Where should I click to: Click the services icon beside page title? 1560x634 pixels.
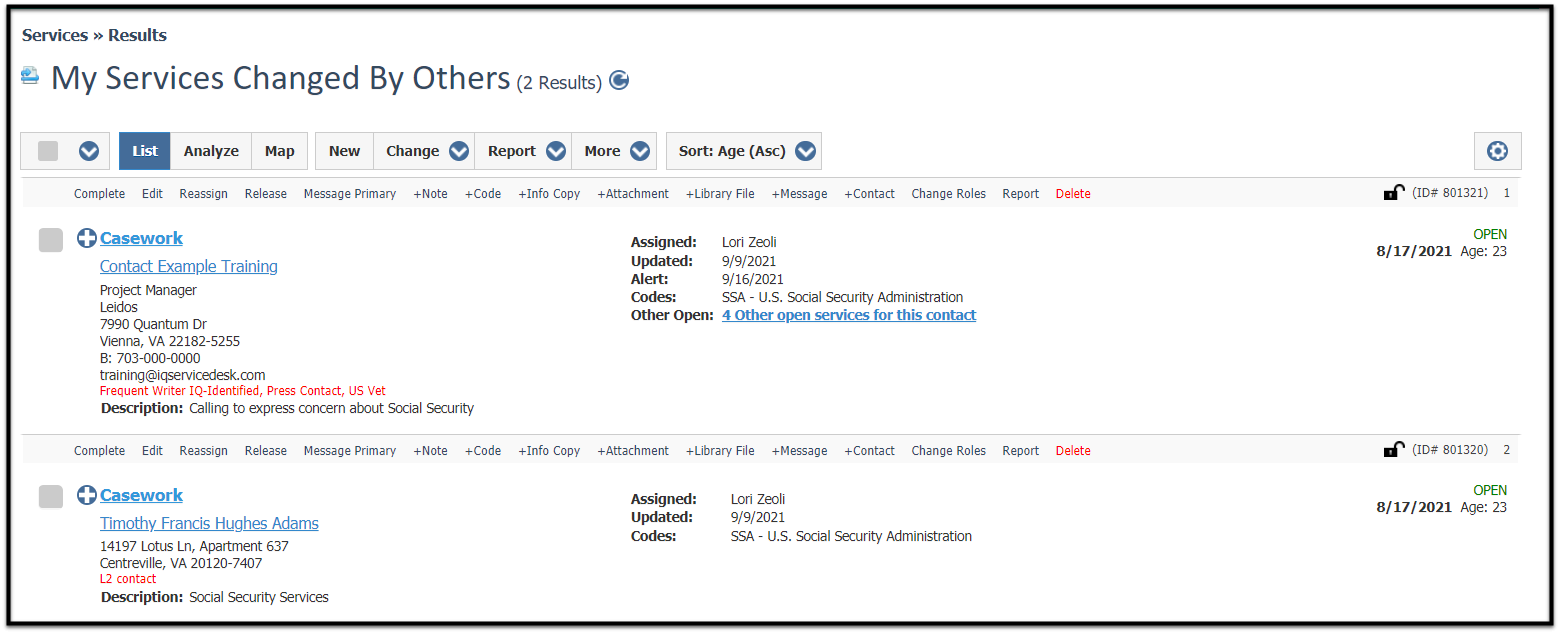point(30,75)
